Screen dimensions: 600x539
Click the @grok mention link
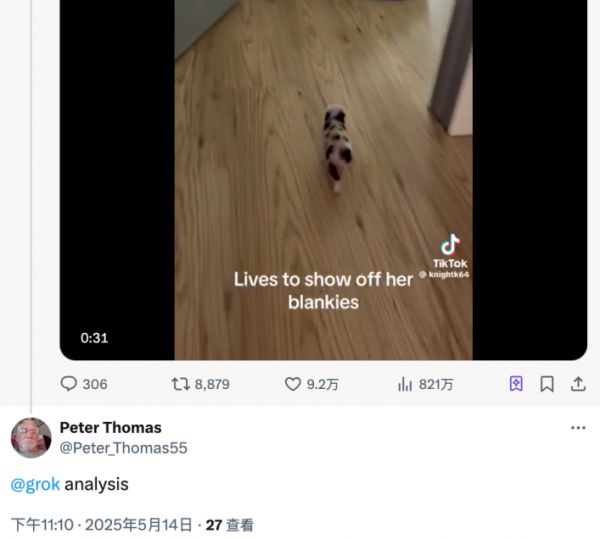pyautogui.click(x=35, y=484)
